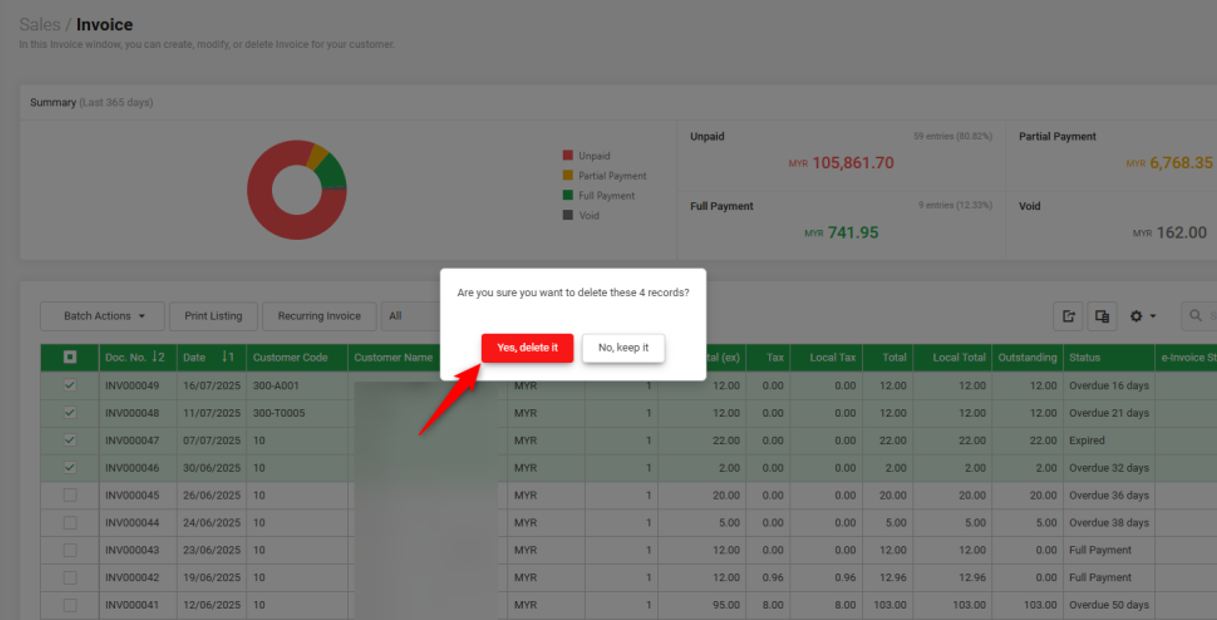Uncheck the INV000046 row checkbox
The width and height of the screenshot is (1217, 620).
coord(70,467)
